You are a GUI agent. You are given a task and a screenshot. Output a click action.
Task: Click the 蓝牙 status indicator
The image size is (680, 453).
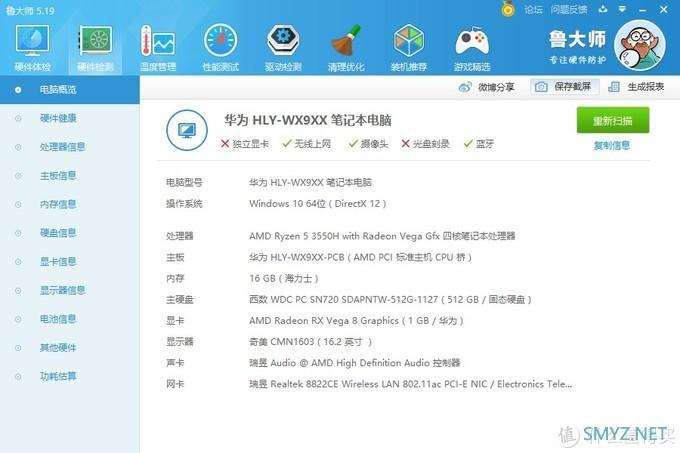[479, 144]
